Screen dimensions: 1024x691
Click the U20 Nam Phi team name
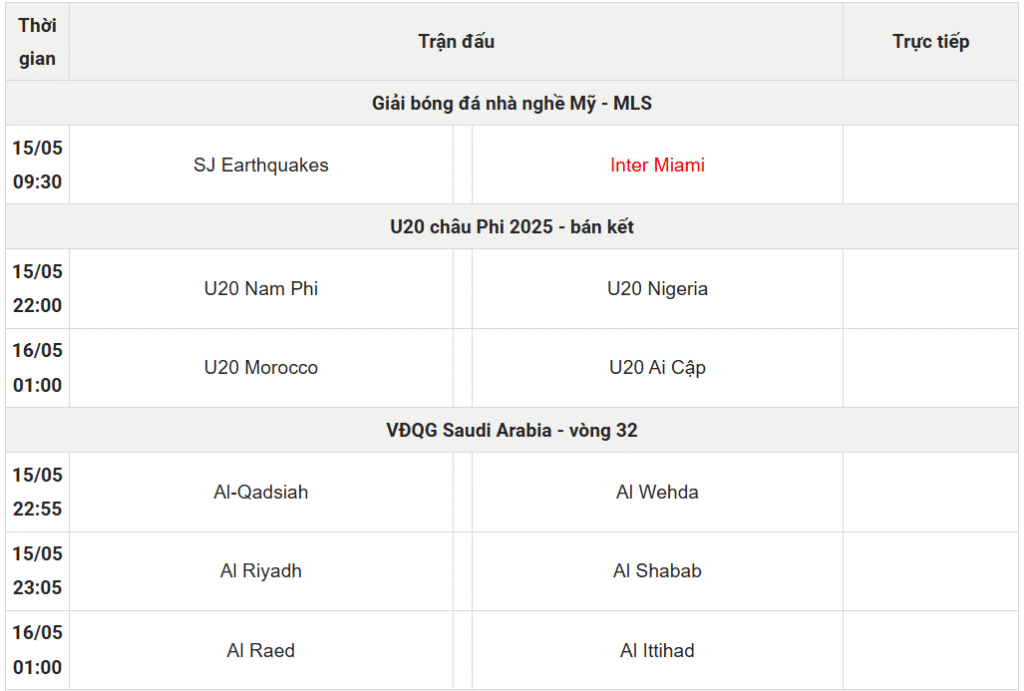(261, 289)
